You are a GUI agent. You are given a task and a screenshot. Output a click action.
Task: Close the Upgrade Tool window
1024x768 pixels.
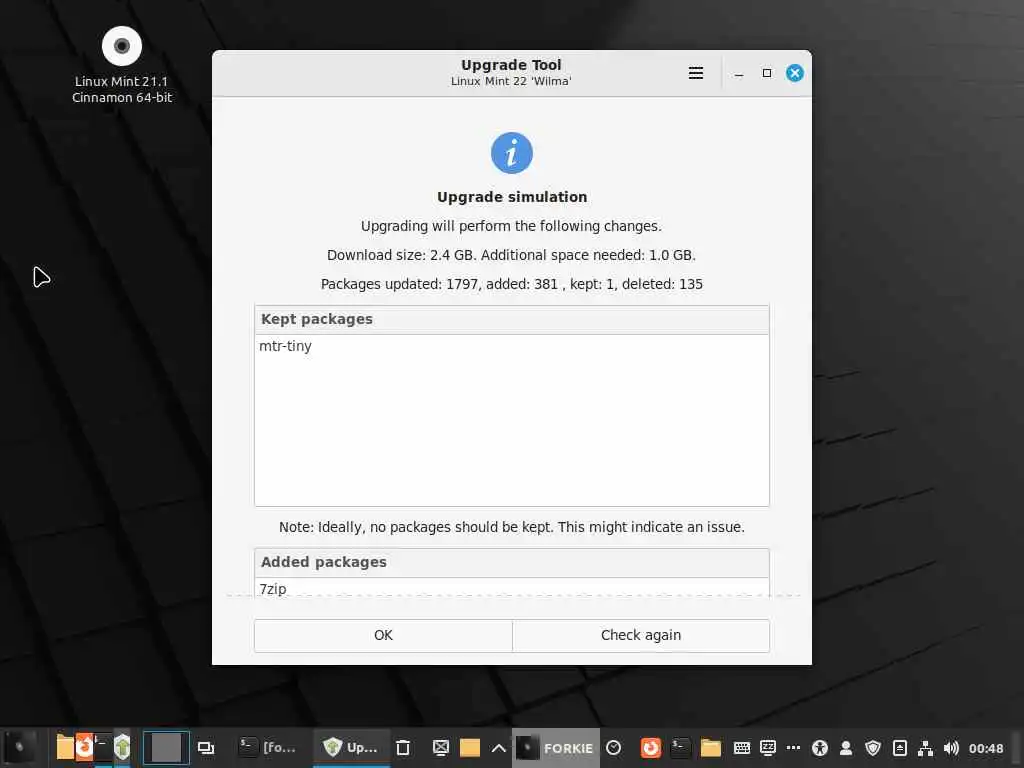[795, 73]
